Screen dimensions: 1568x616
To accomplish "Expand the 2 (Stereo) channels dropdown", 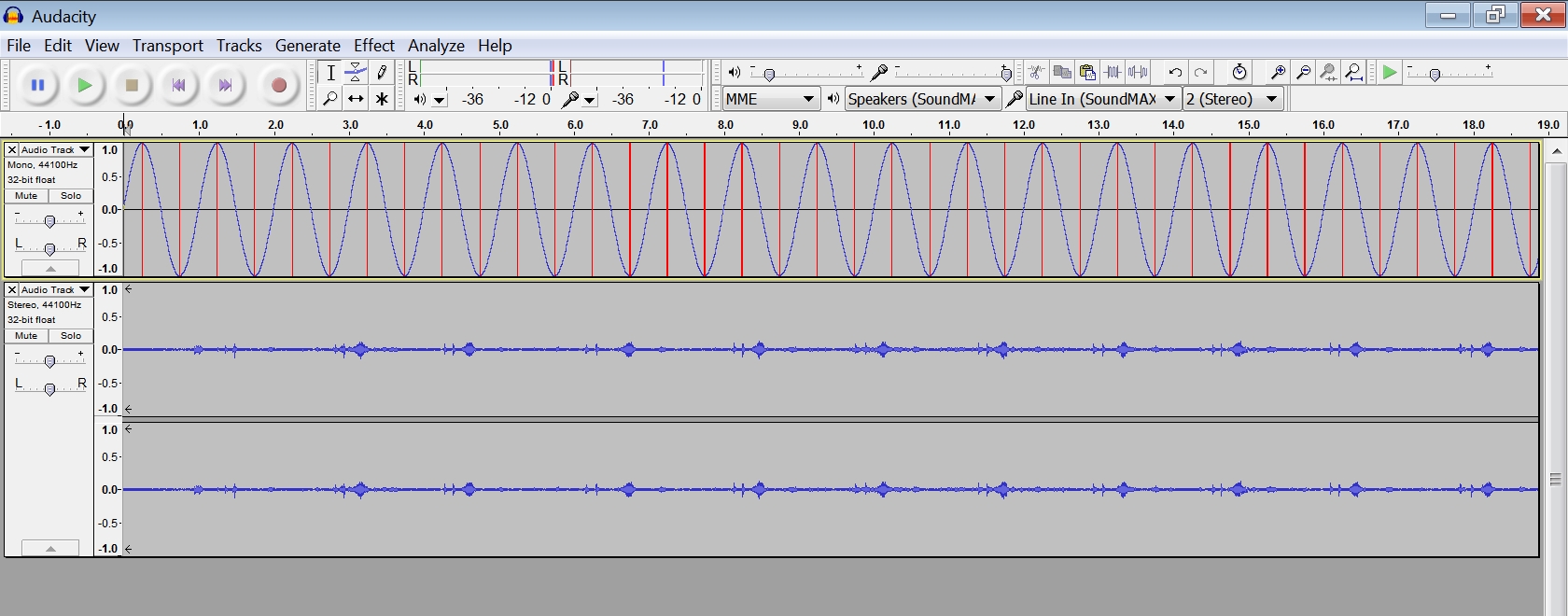I will 1232,99.
